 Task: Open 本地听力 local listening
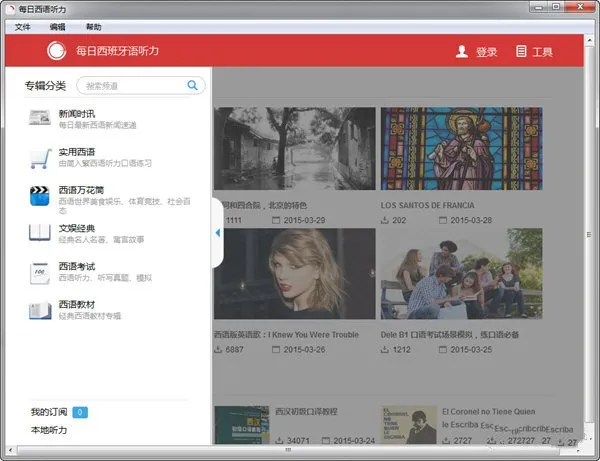coord(48,430)
